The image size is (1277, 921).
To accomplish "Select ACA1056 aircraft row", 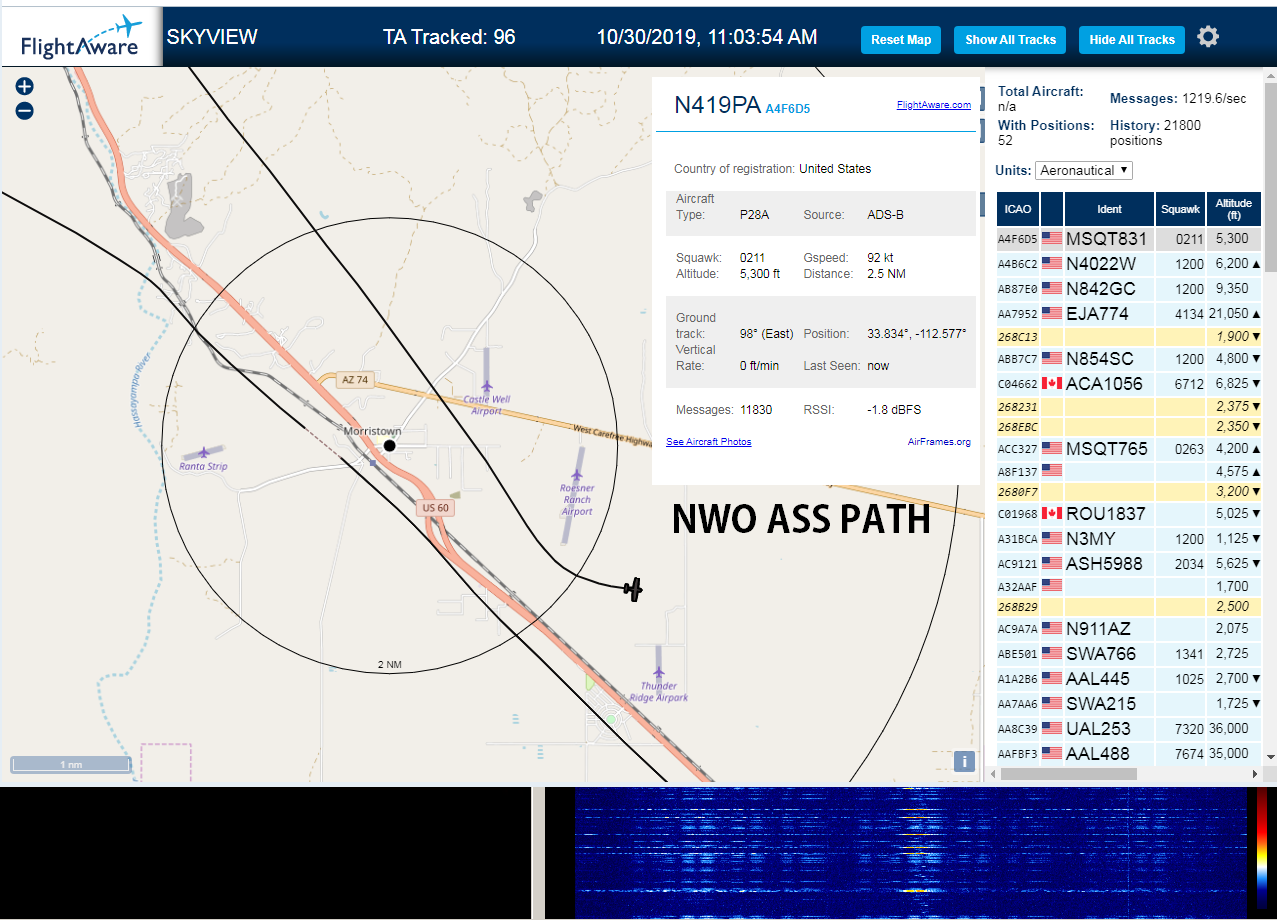I will coord(1129,384).
